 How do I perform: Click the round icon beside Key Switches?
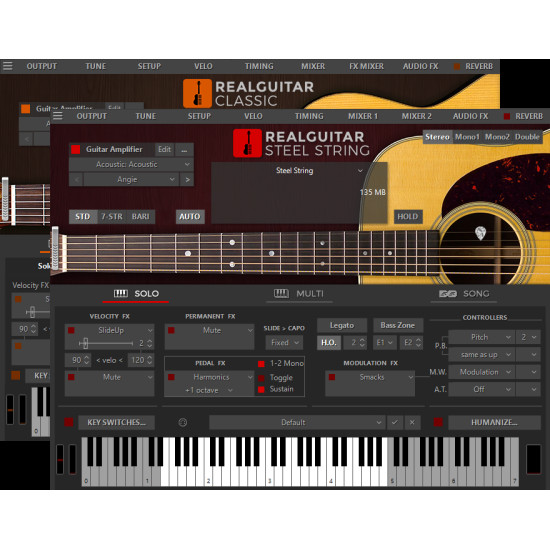183,422
